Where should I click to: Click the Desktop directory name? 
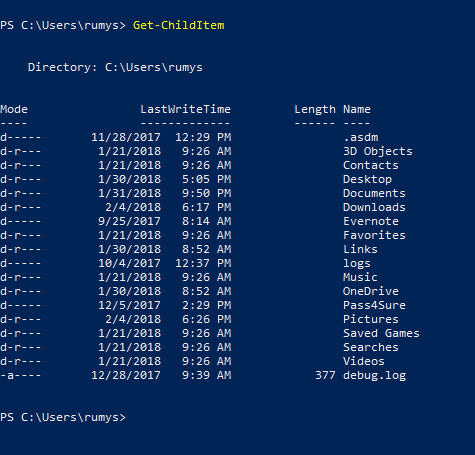point(367,180)
